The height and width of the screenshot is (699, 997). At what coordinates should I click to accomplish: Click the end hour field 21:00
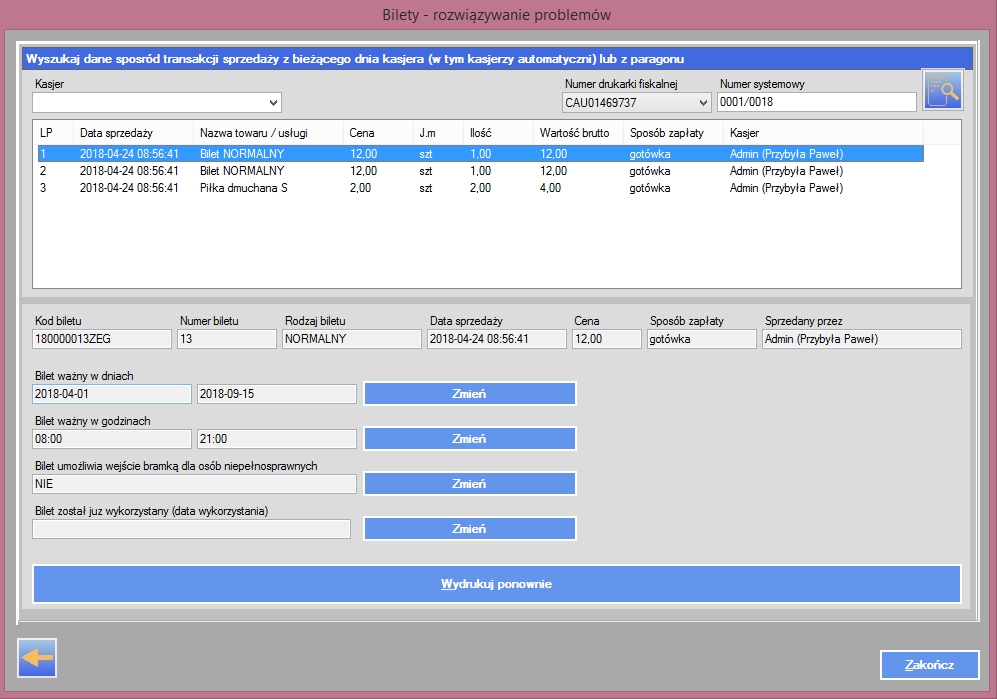click(277, 439)
